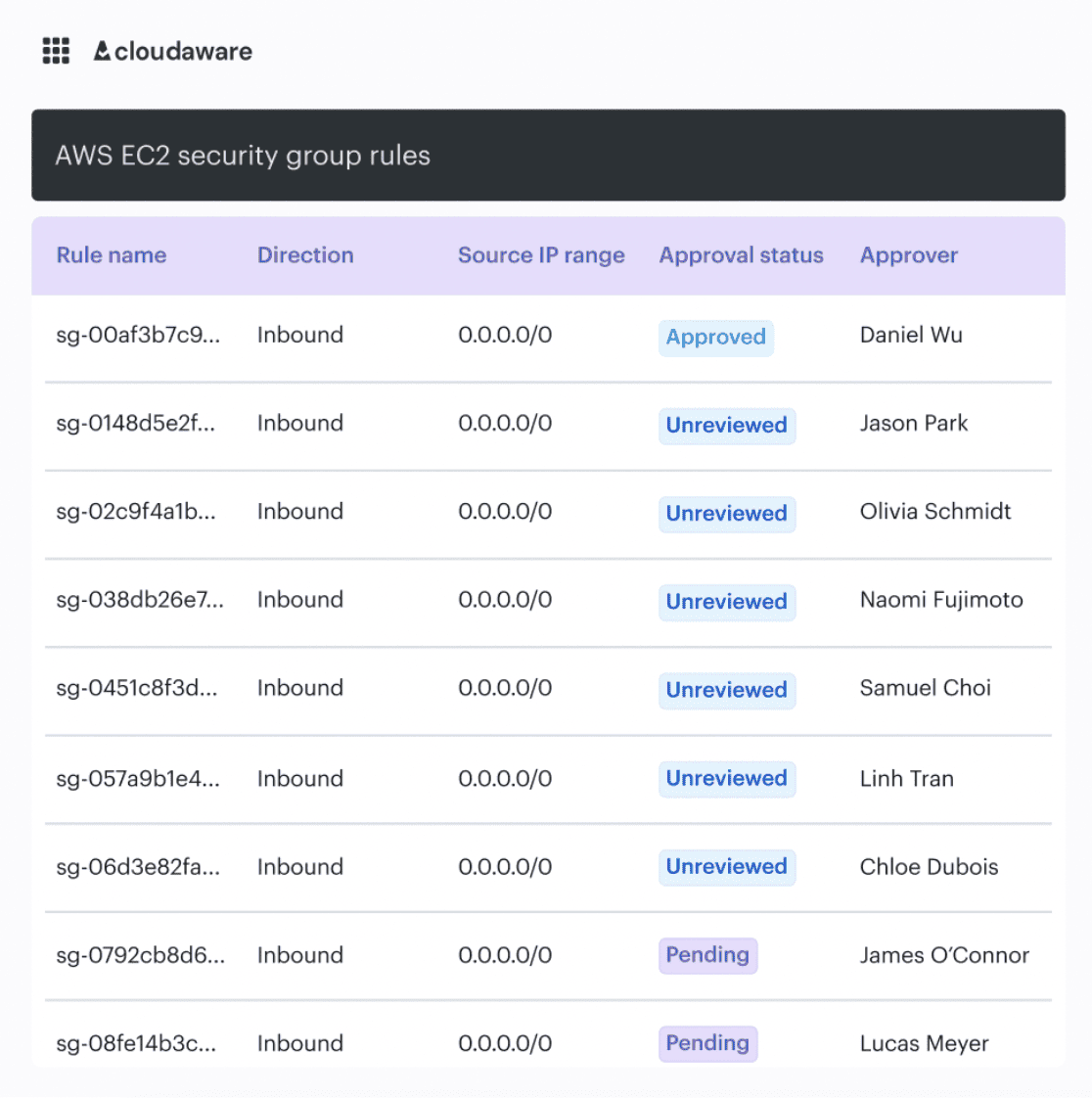This screenshot has width=1092, height=1098.
Task: Click the Approval status column header
Action: [741, 255]
